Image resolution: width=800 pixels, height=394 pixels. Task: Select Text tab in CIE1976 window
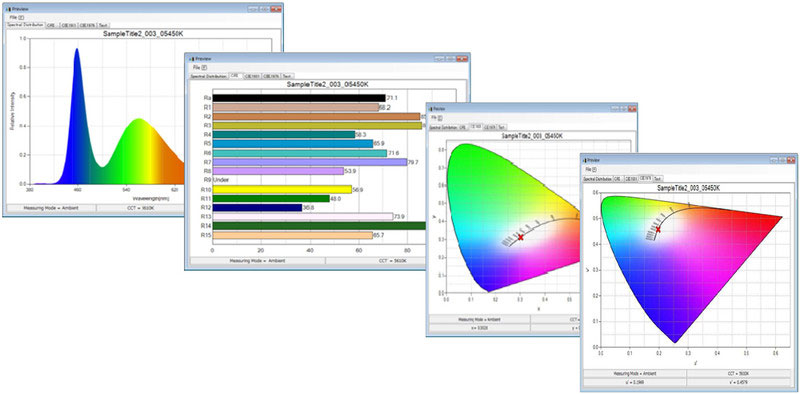(x=658, y=179)
